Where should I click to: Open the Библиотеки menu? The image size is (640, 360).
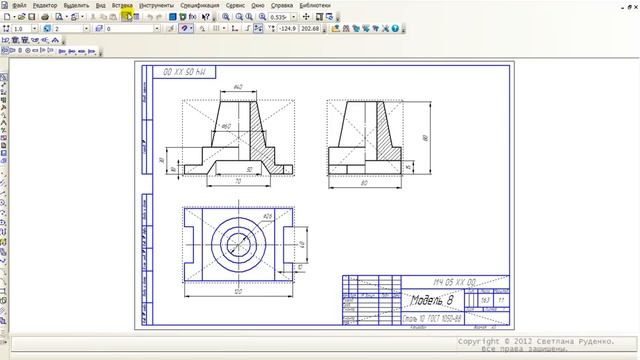[315, 6]
